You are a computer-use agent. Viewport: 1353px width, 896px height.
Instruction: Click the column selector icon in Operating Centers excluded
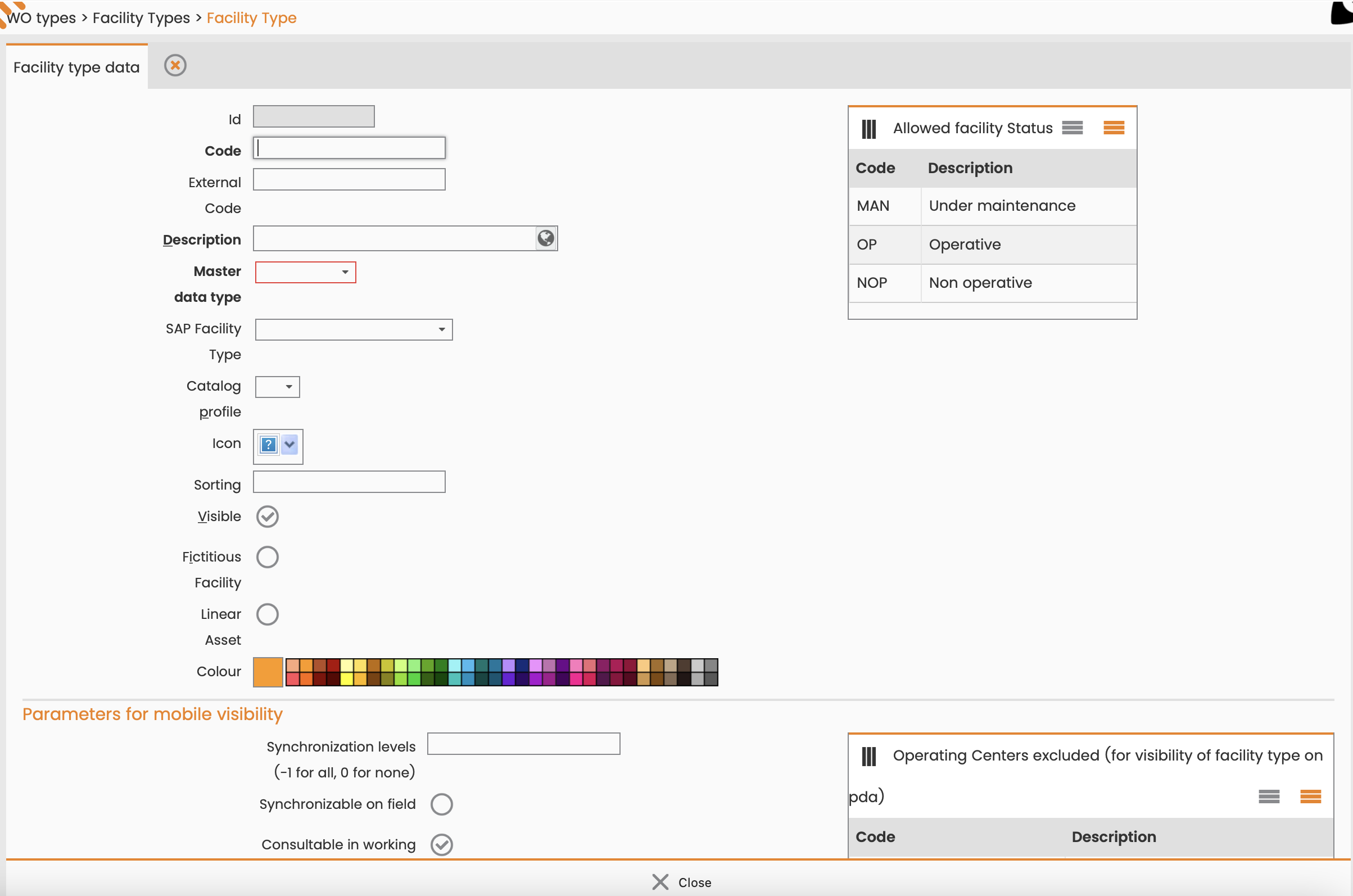(x=868, y=756)
